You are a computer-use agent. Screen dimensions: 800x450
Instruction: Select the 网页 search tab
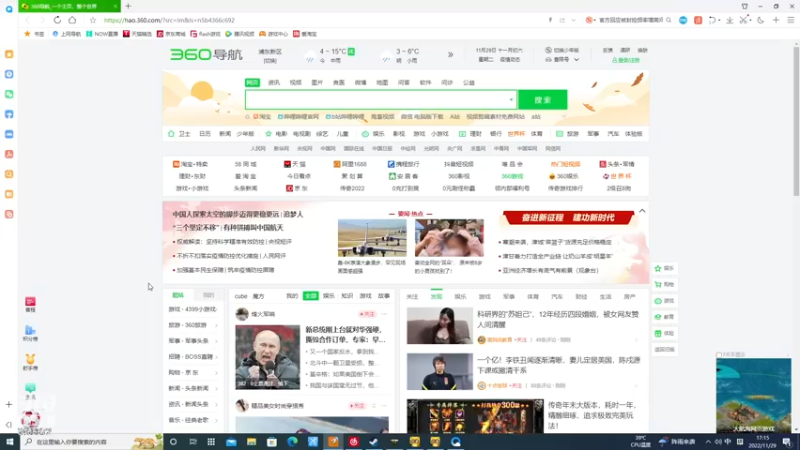pos(252,82)
